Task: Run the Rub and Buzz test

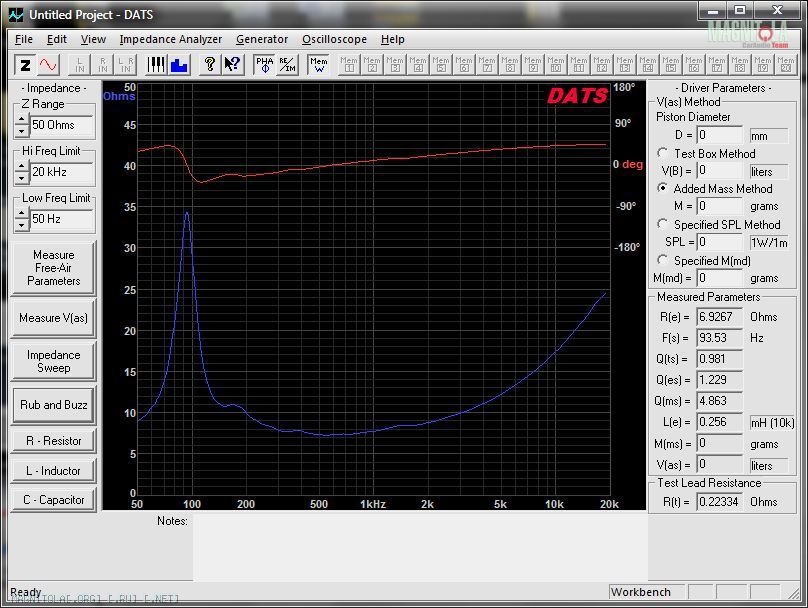Action: coord(54,405)
